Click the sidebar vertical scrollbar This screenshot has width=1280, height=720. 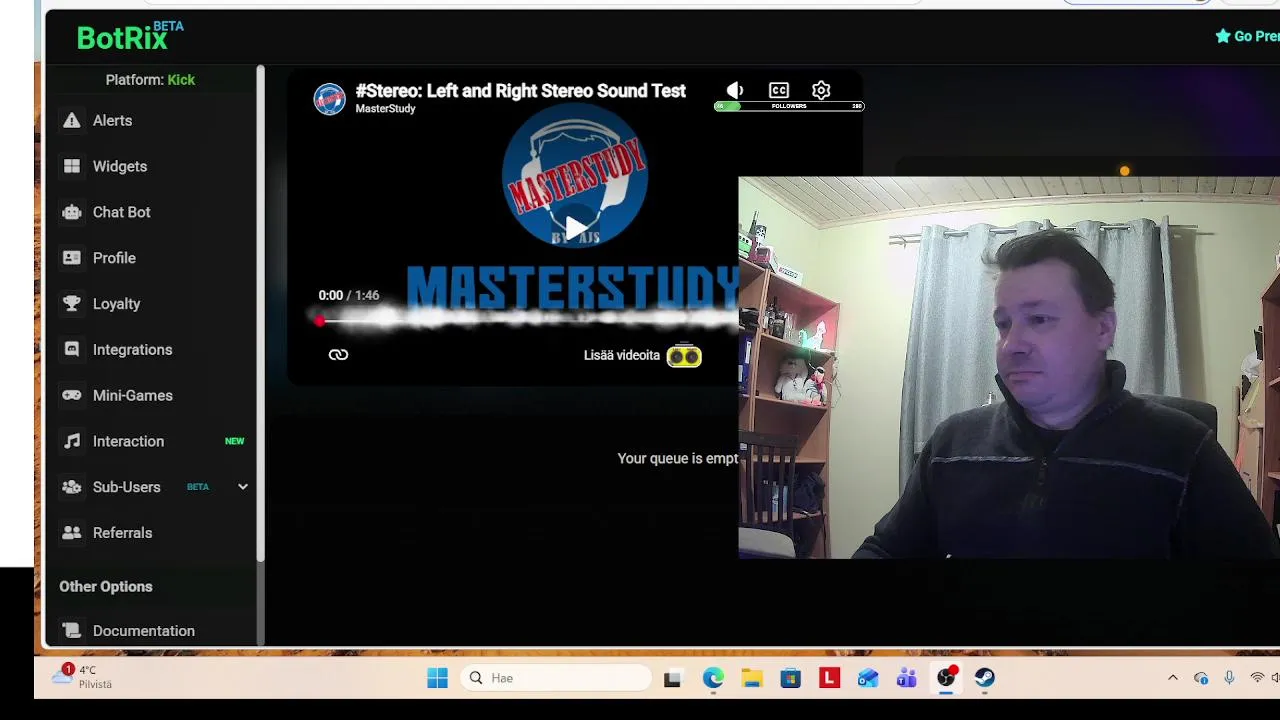(260, 312)
